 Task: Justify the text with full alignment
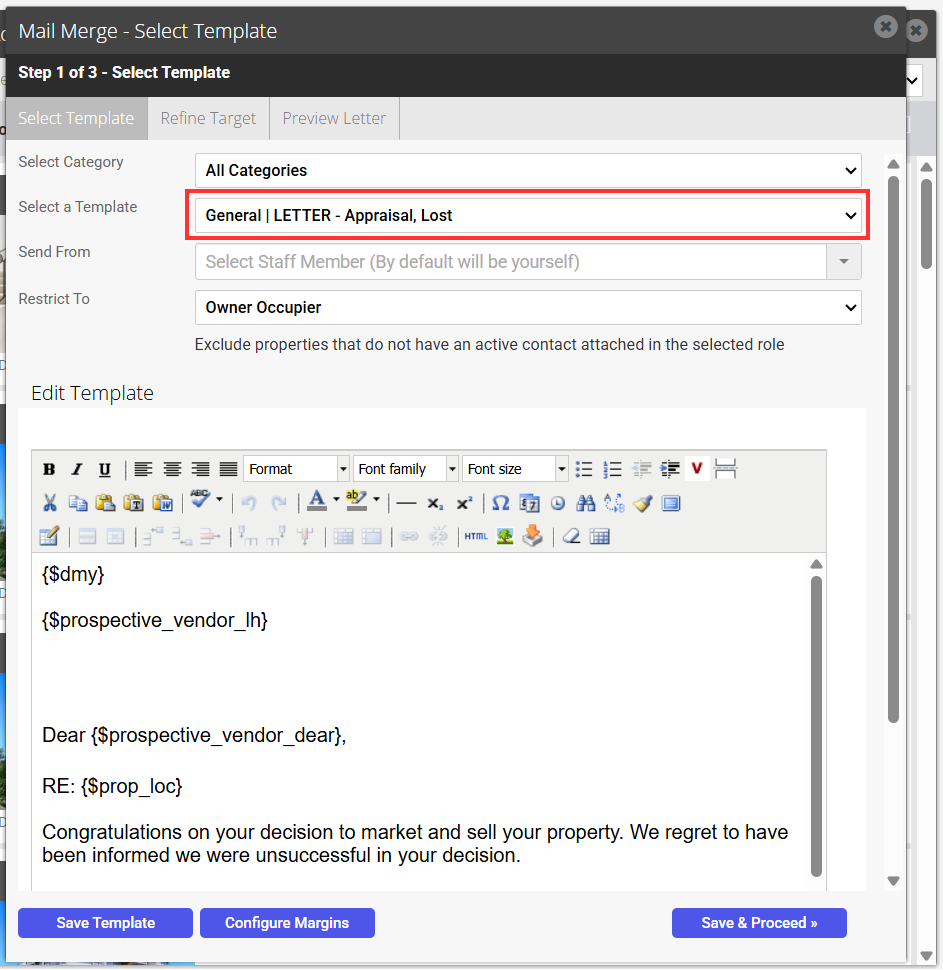pyautogui.click(x=228, y=470)
